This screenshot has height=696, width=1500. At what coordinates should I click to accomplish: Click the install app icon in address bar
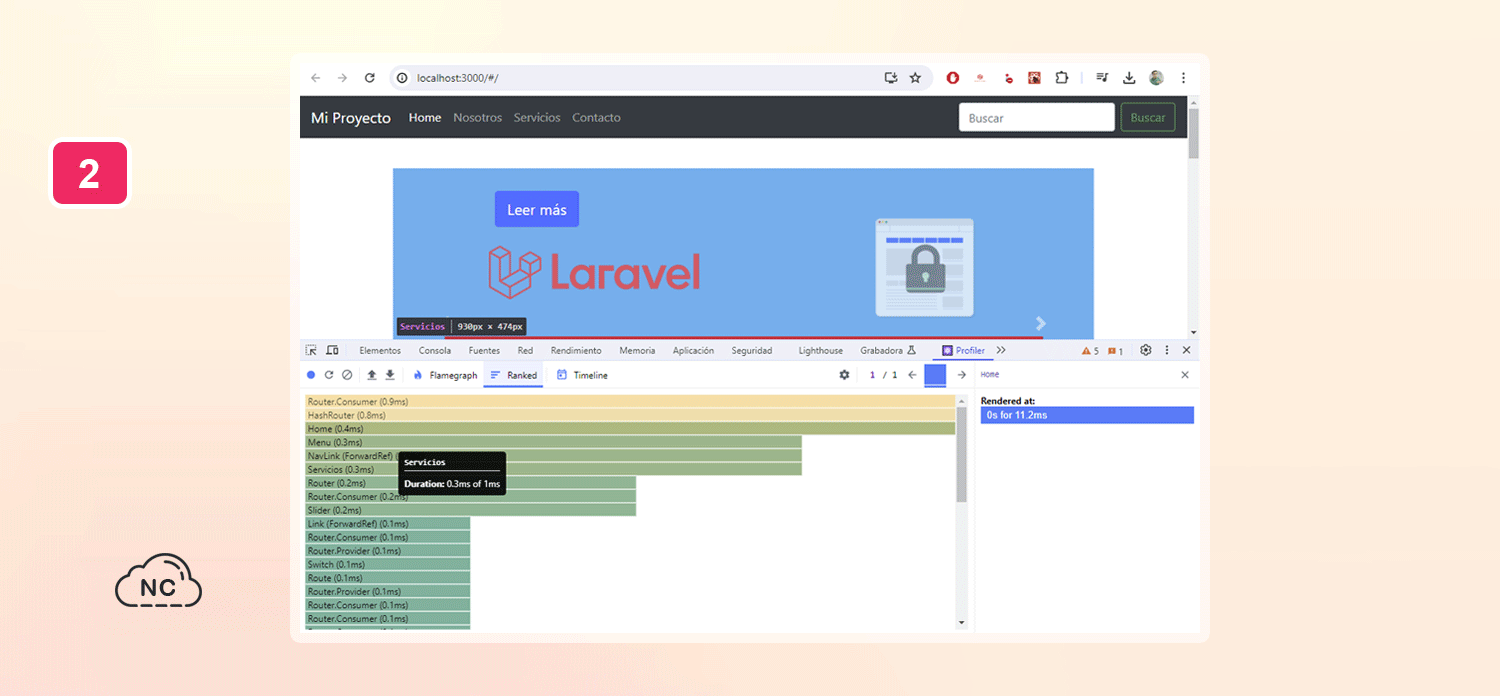(891, 78)
